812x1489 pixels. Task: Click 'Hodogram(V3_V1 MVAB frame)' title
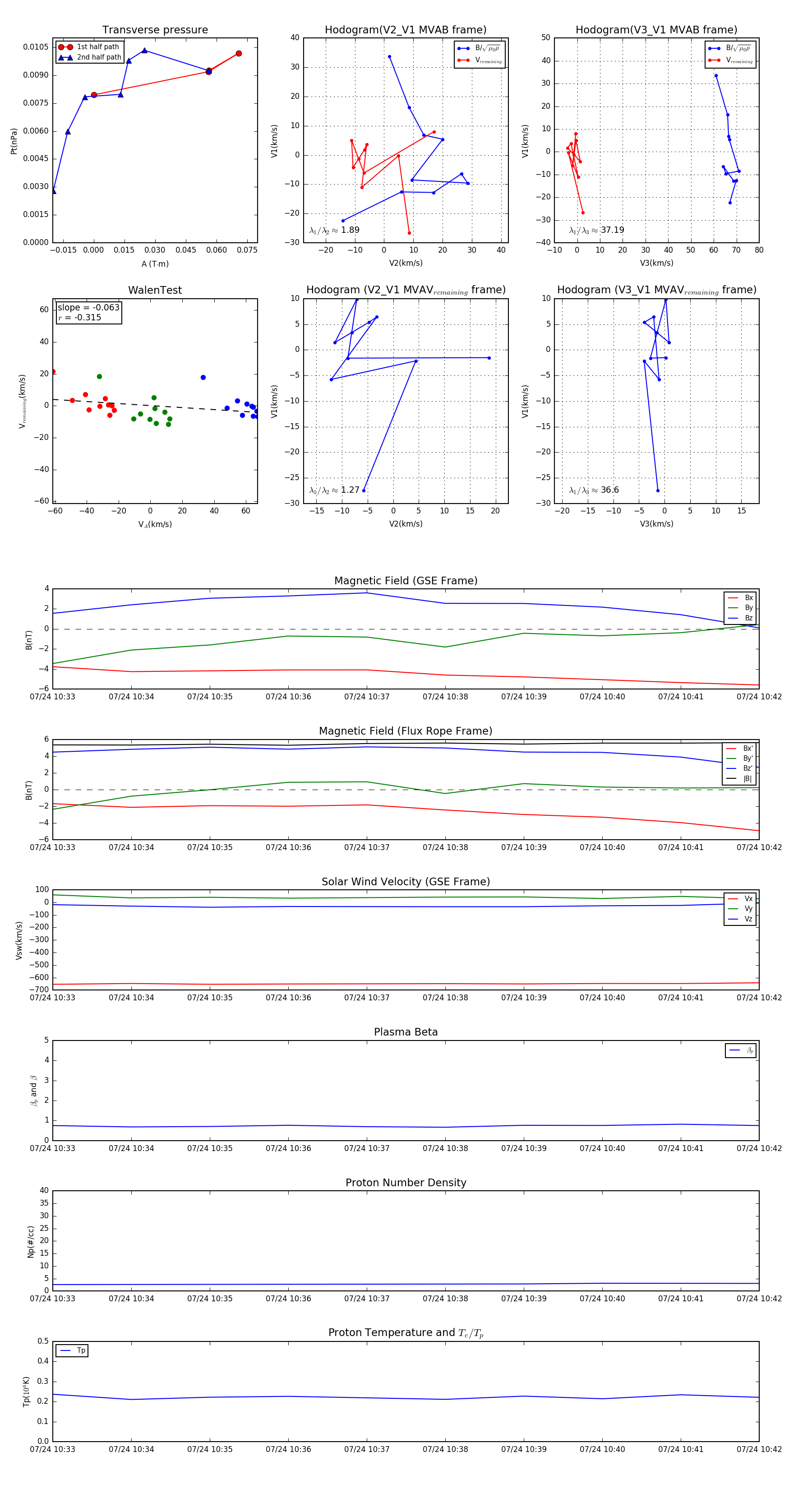656,30
